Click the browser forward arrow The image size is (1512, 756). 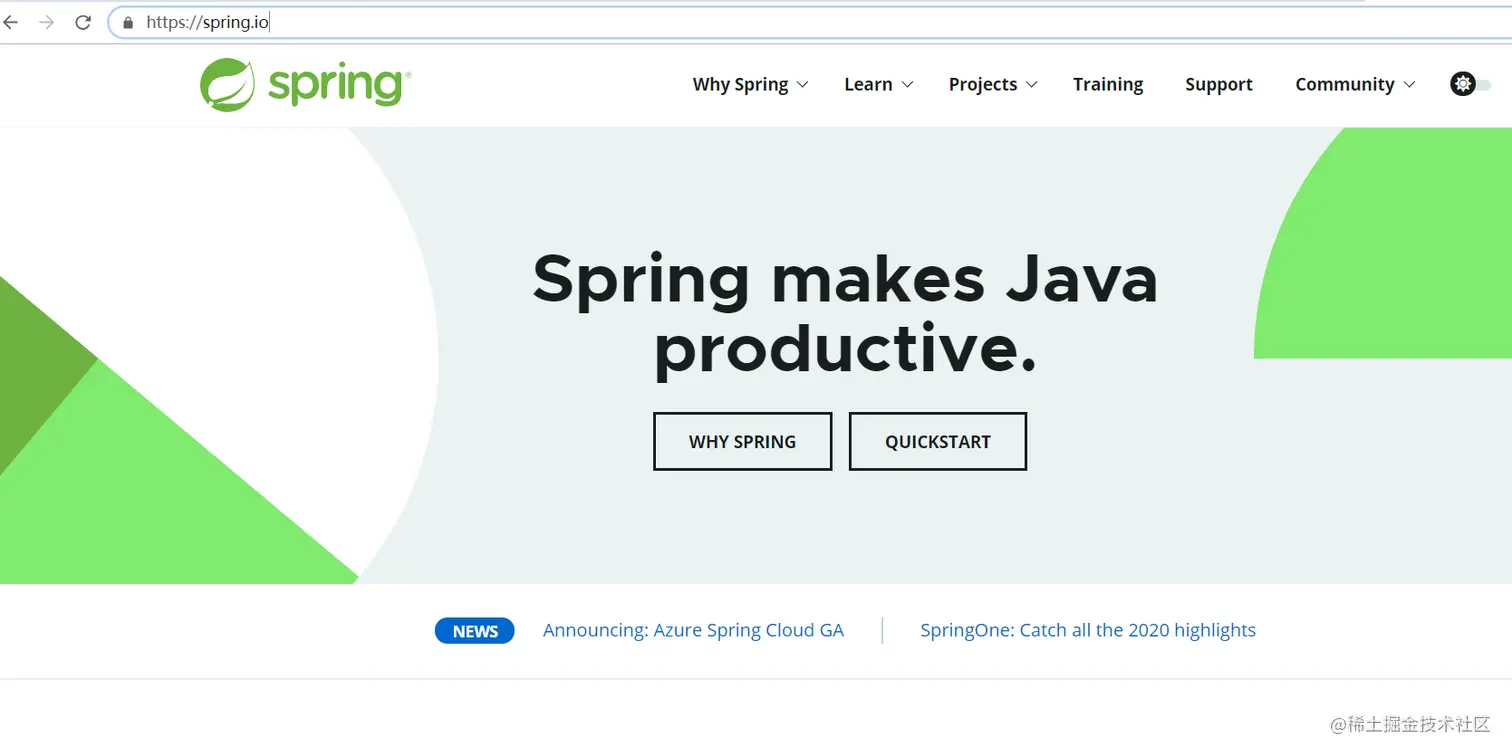[46, 22]
